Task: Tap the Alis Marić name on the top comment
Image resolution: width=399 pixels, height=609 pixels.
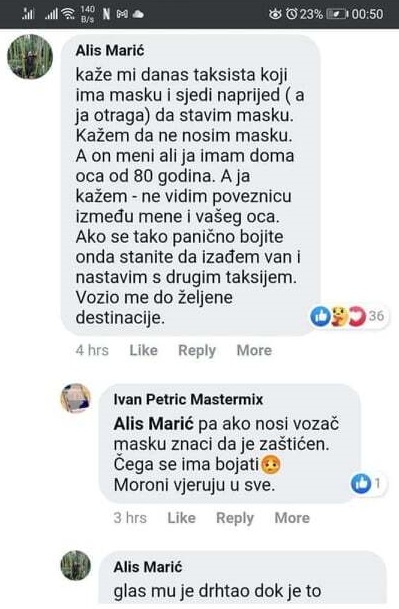Action: [x=110, y=50]
